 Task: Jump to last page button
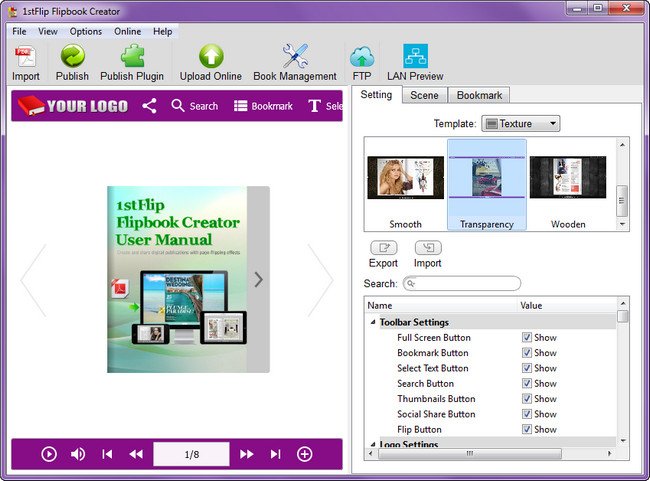(276, 454)
